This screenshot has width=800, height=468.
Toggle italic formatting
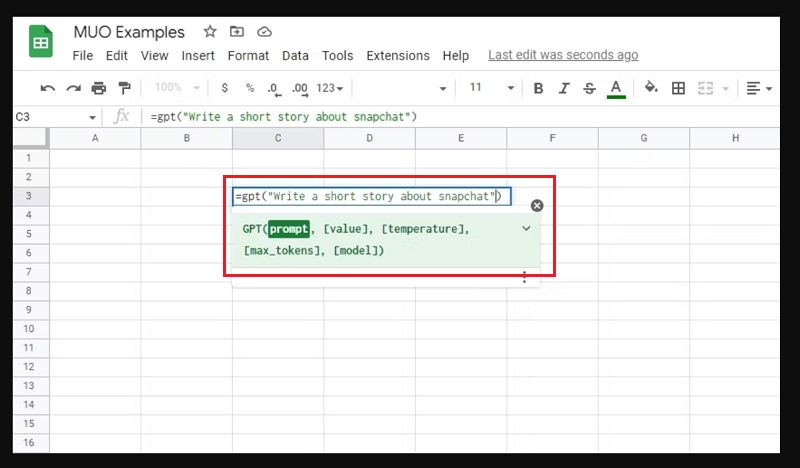coord(564,88)
